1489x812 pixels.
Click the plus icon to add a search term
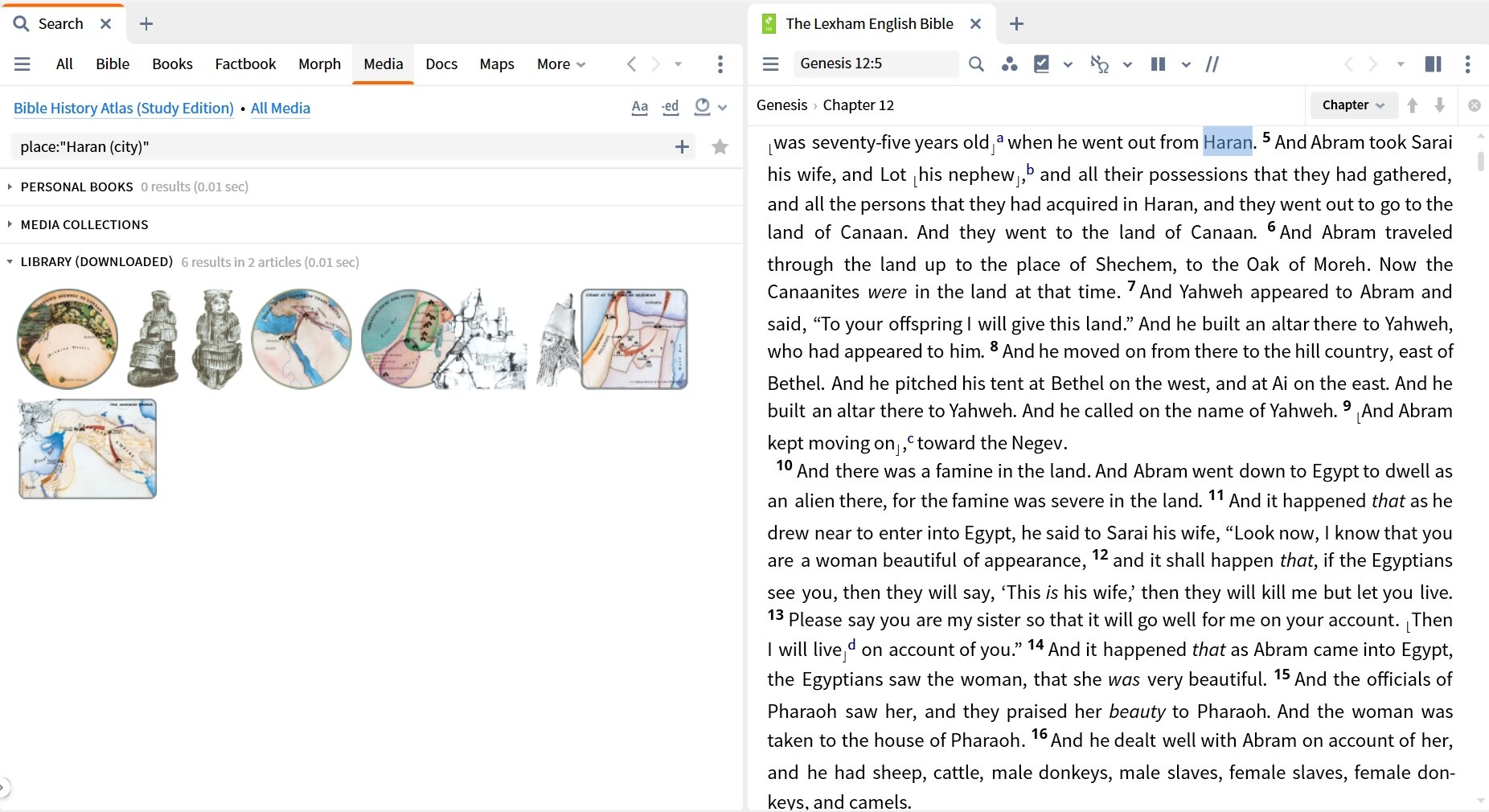point(682,146)
